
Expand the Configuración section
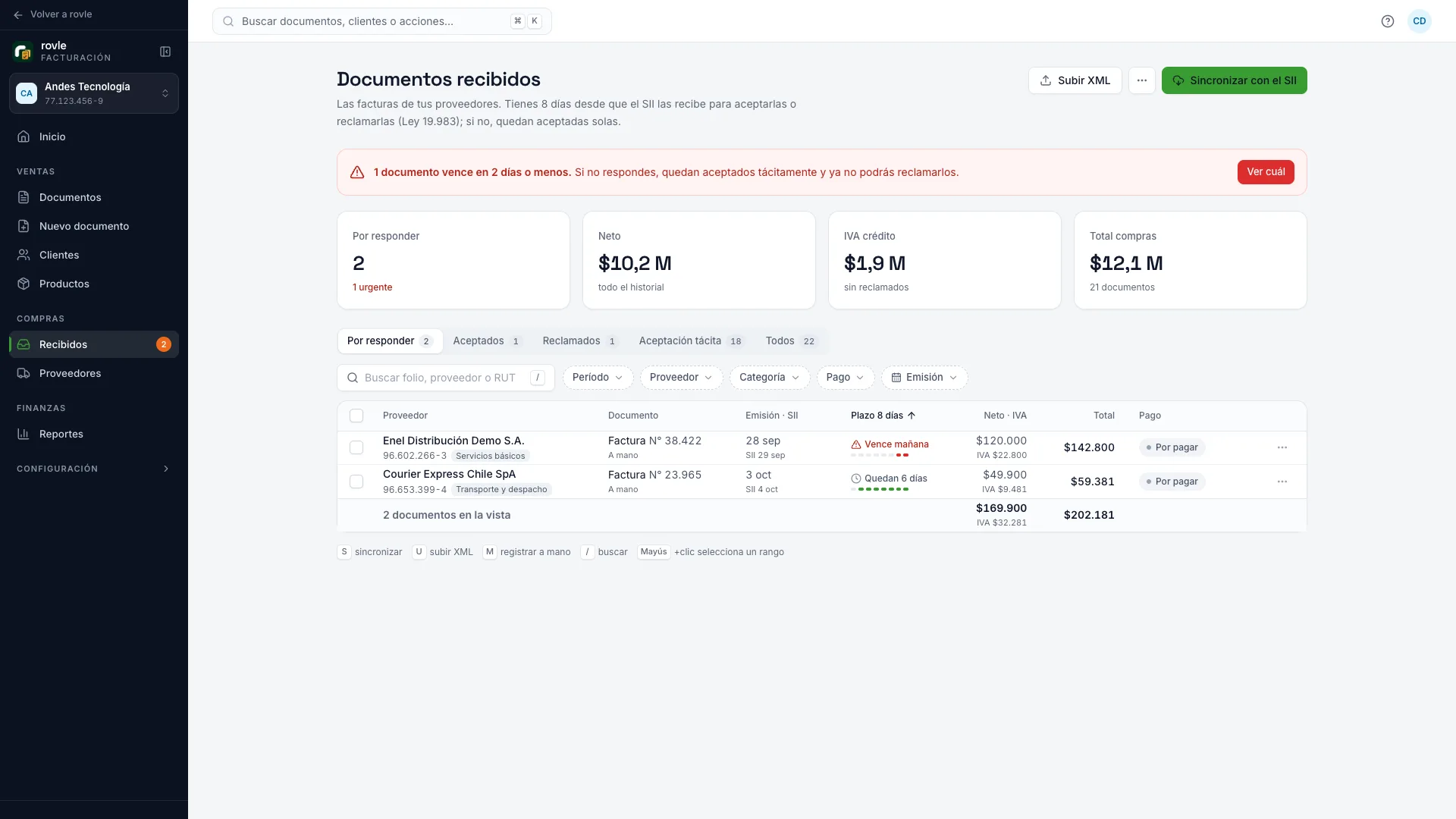click(x=94, y=469)
